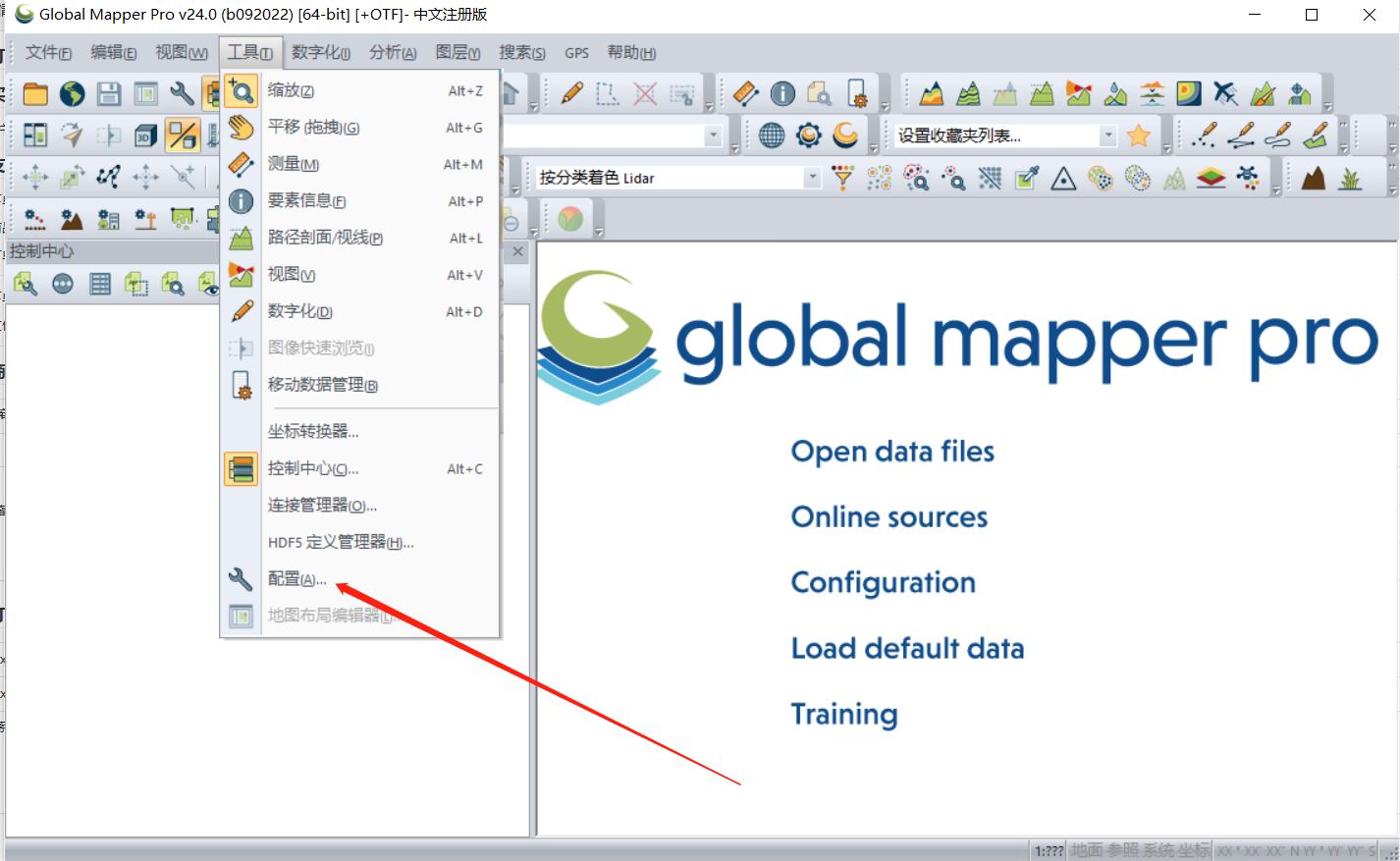Choose 平移 (拖拽)(G) menu entry

click(x=359, y=128)
